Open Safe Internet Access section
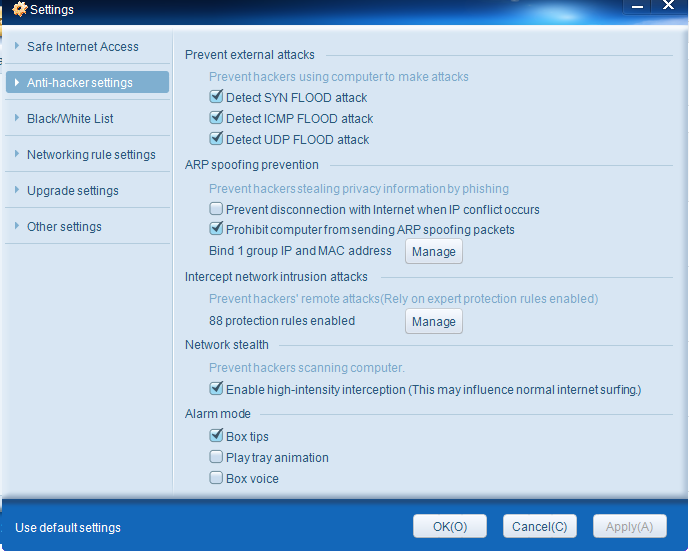Image resolution: width=689 pixels, height=553 pixels. click(x=87, y=47)
